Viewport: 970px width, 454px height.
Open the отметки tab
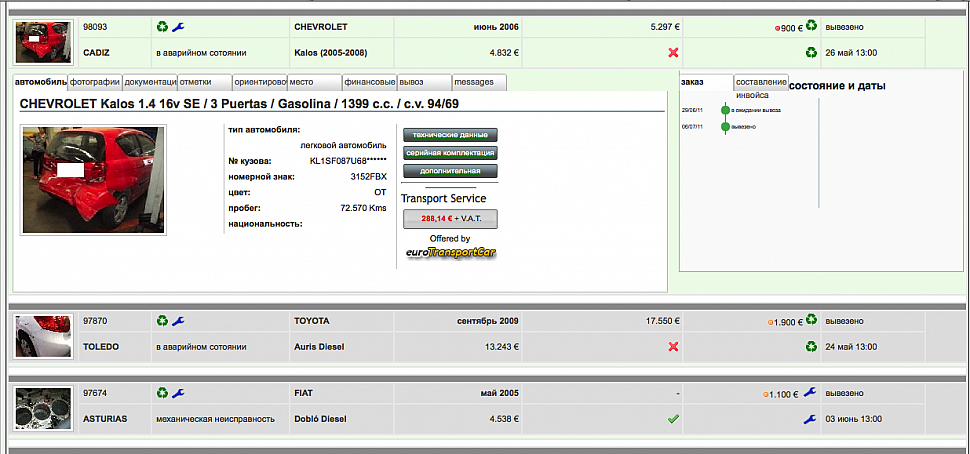pos(205,82)
